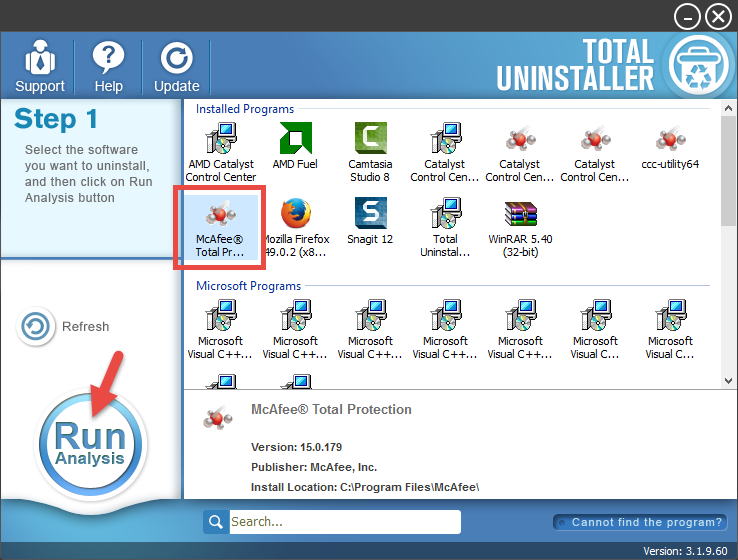
Task: Click 'Publisher: McAfee, Inc.' text
Action: pos(314,467)
